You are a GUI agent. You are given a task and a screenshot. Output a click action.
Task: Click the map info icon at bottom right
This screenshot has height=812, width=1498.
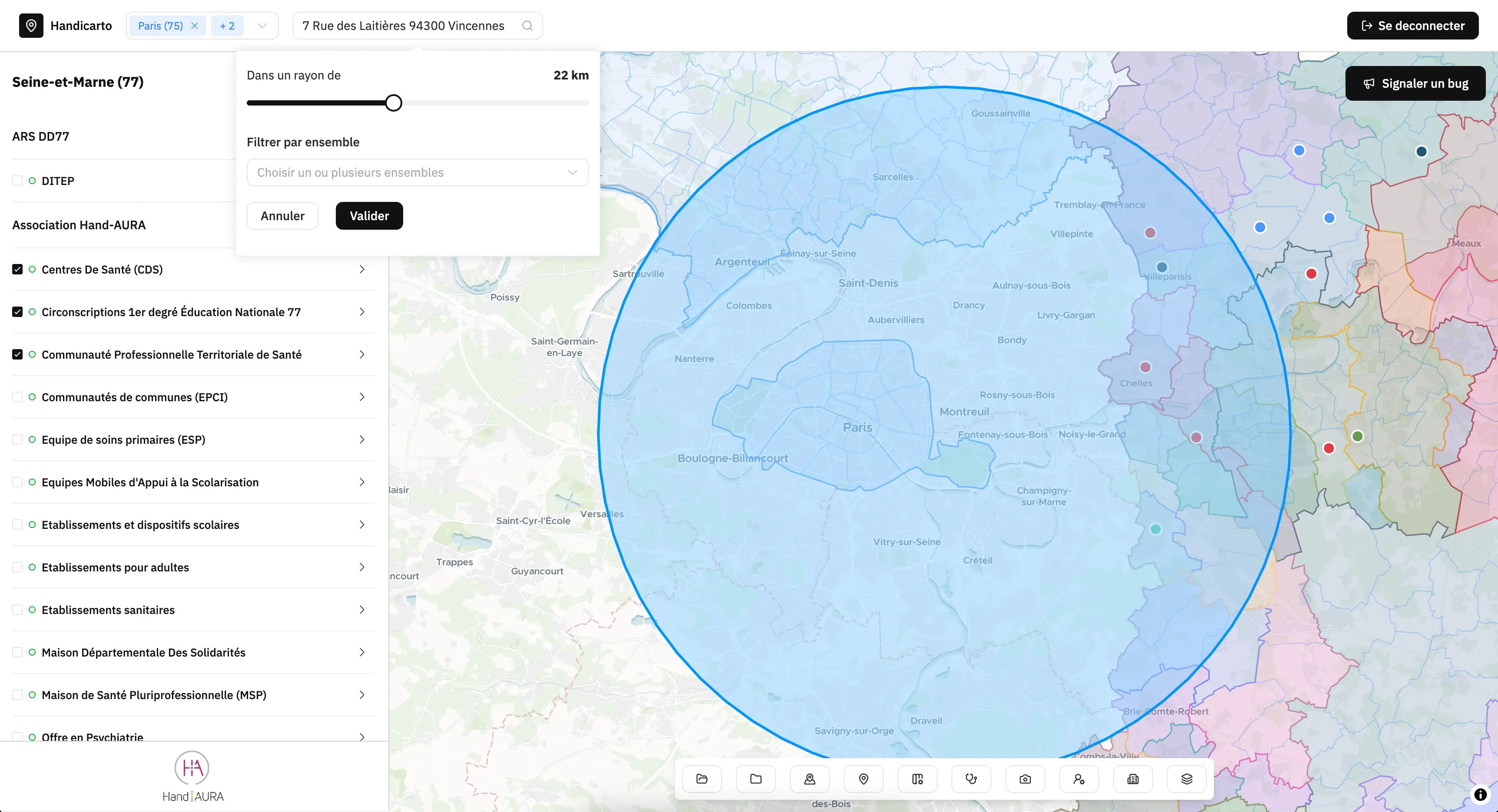click(1480, 795)
